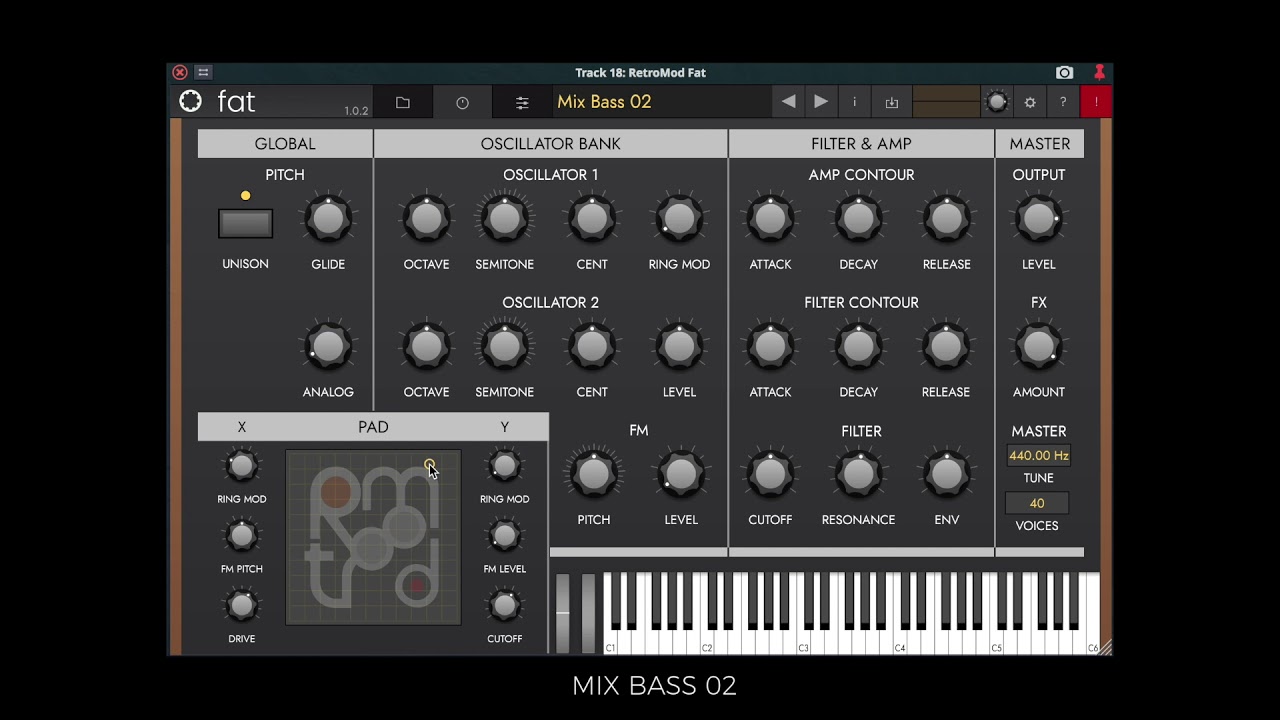Click the RetroMod fat logo icon
Viewport: 1280px width, 720px height.
pyautogui.click(x=190, y=101)
